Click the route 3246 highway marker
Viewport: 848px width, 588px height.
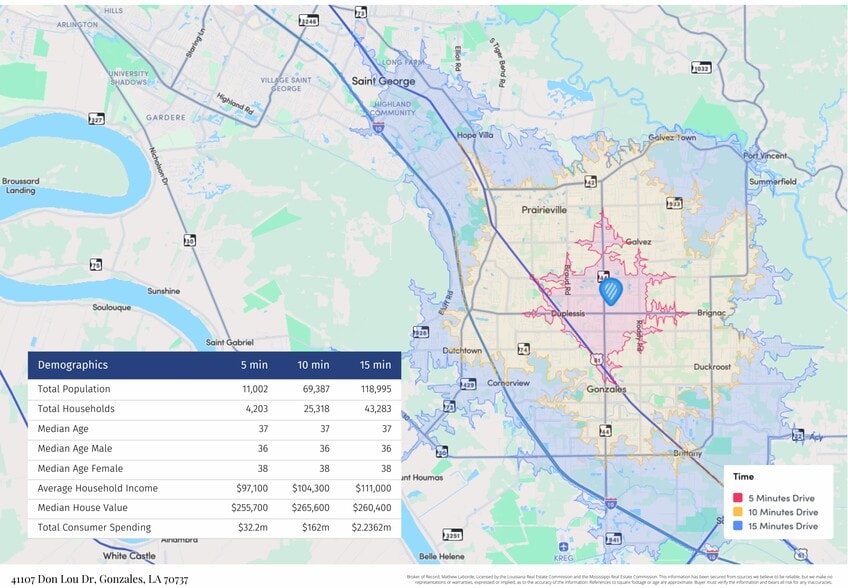[x=309, y=21]
